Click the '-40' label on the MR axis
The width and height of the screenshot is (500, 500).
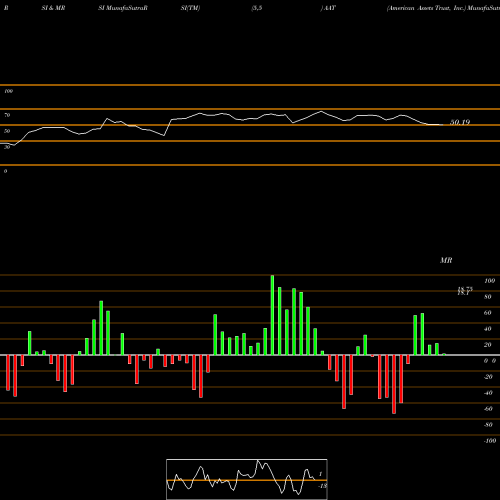tap(488, 393)
